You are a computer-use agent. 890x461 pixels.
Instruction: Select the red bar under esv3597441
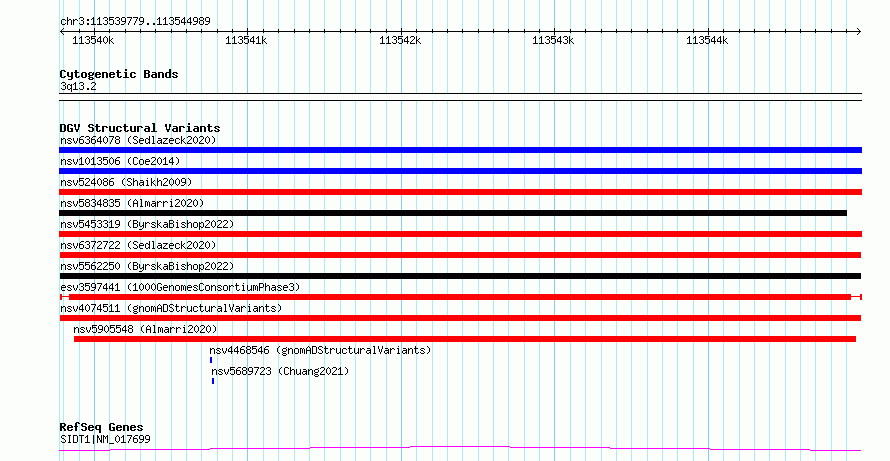click(x=461, y=297)
